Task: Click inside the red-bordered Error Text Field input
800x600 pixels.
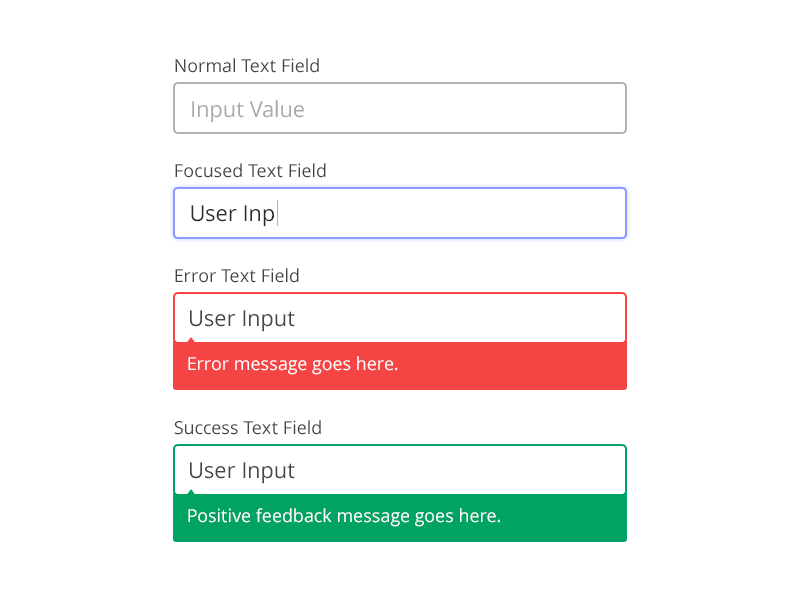Action: click(x=400, y=317)
